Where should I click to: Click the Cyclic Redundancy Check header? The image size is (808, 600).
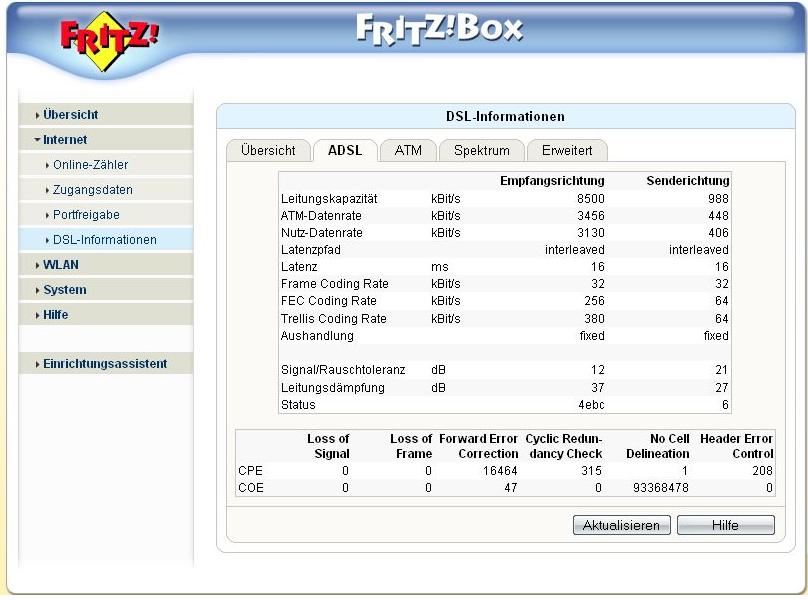564,446
